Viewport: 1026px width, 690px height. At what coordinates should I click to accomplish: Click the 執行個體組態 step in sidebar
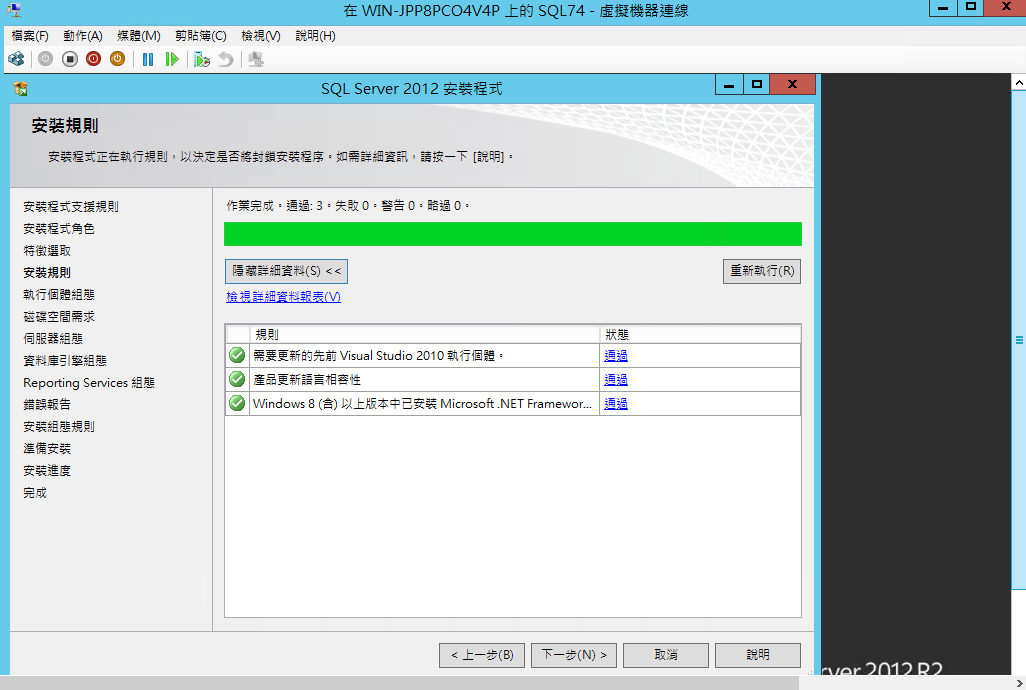click(59, 295)
